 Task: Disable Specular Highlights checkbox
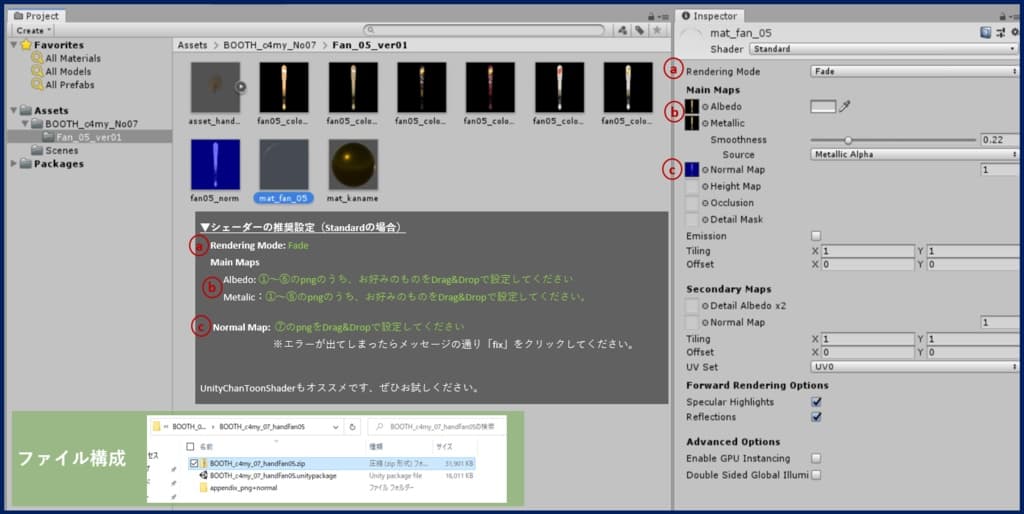point(816,402)
